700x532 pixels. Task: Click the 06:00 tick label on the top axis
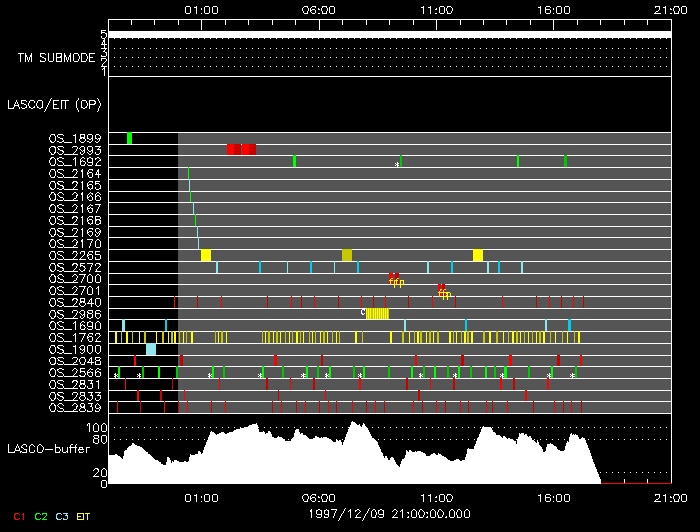point(318,9)
